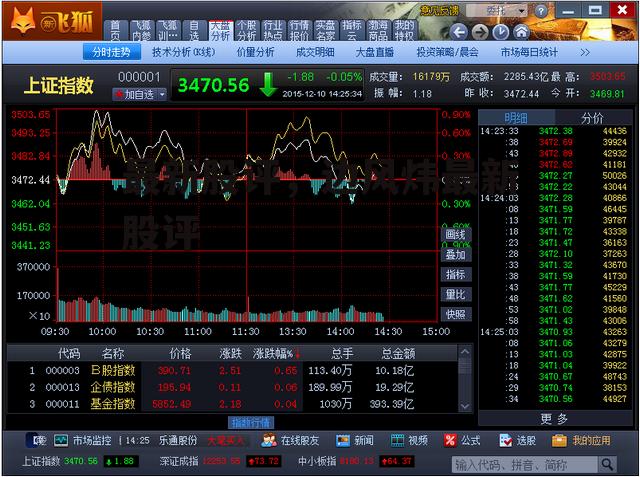Screen dimensions: 640x477
Task: Select the 基金指数 row
Action: pyautogui.click(x=233, y=404)
